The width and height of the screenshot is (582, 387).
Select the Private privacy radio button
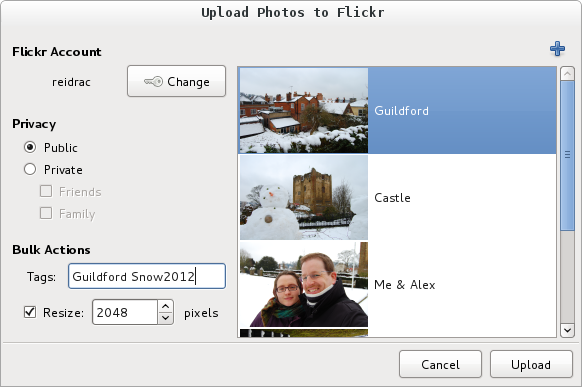point(30,169)
